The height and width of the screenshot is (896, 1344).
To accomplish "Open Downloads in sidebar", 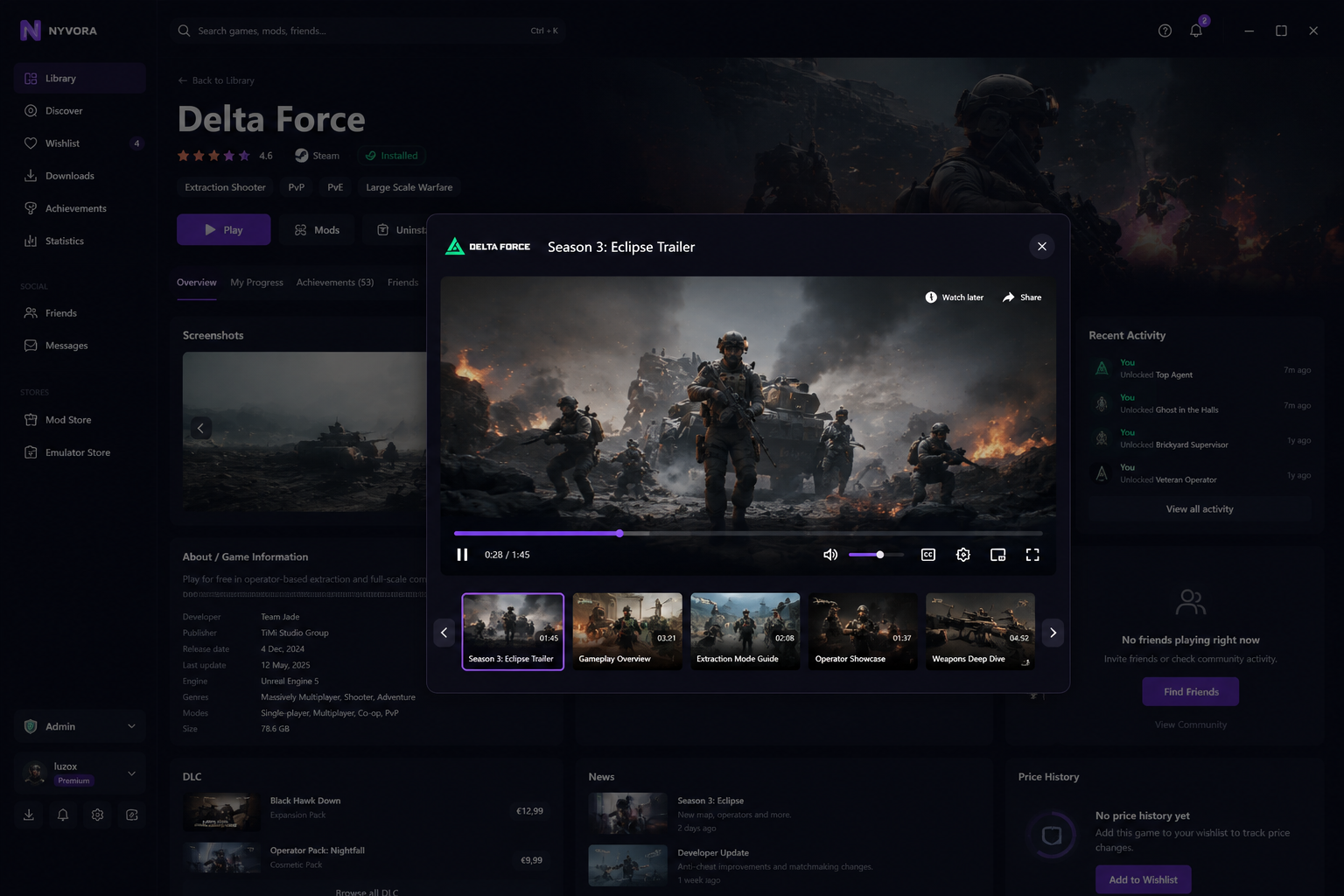I will tap(80, 176).
